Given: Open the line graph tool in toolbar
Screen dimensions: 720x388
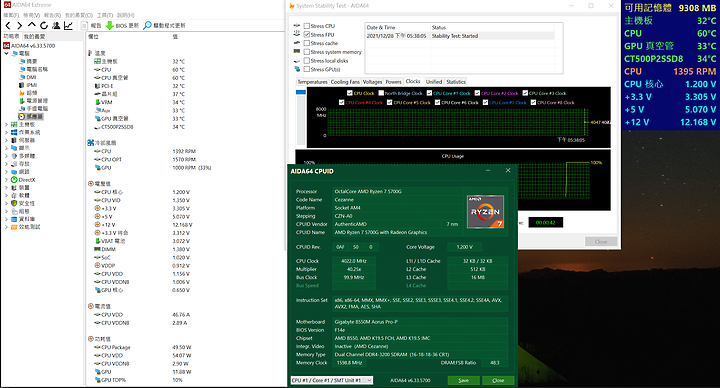Looking at the screenshot, I should [68, 26].
